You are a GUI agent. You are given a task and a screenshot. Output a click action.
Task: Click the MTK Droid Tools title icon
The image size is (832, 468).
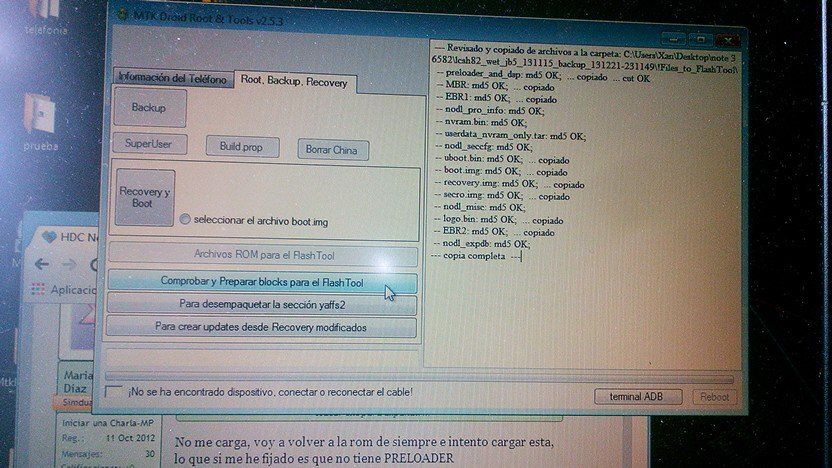(123, 14)
